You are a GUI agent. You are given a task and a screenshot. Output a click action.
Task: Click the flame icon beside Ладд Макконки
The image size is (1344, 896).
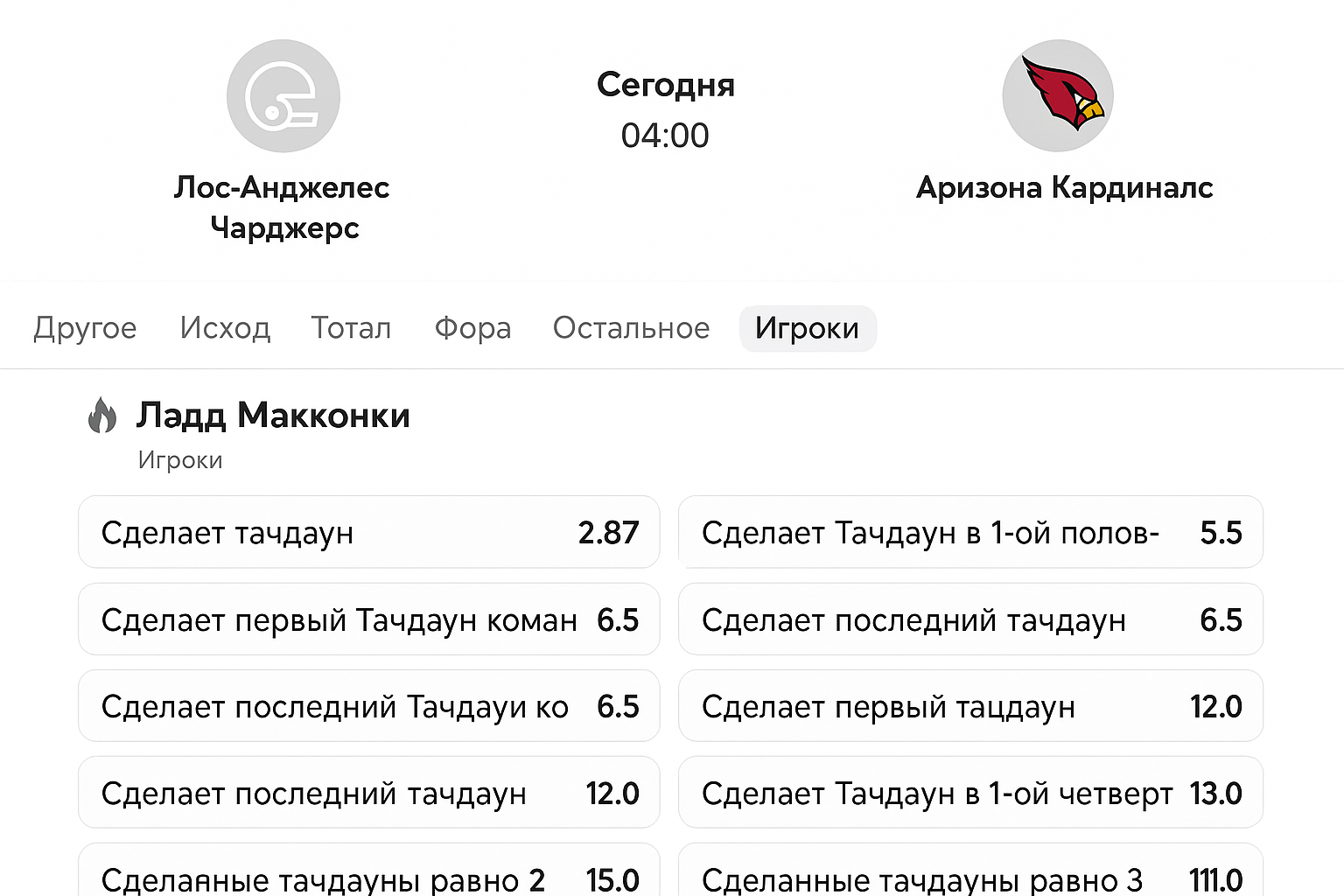[x=102, y=415]
